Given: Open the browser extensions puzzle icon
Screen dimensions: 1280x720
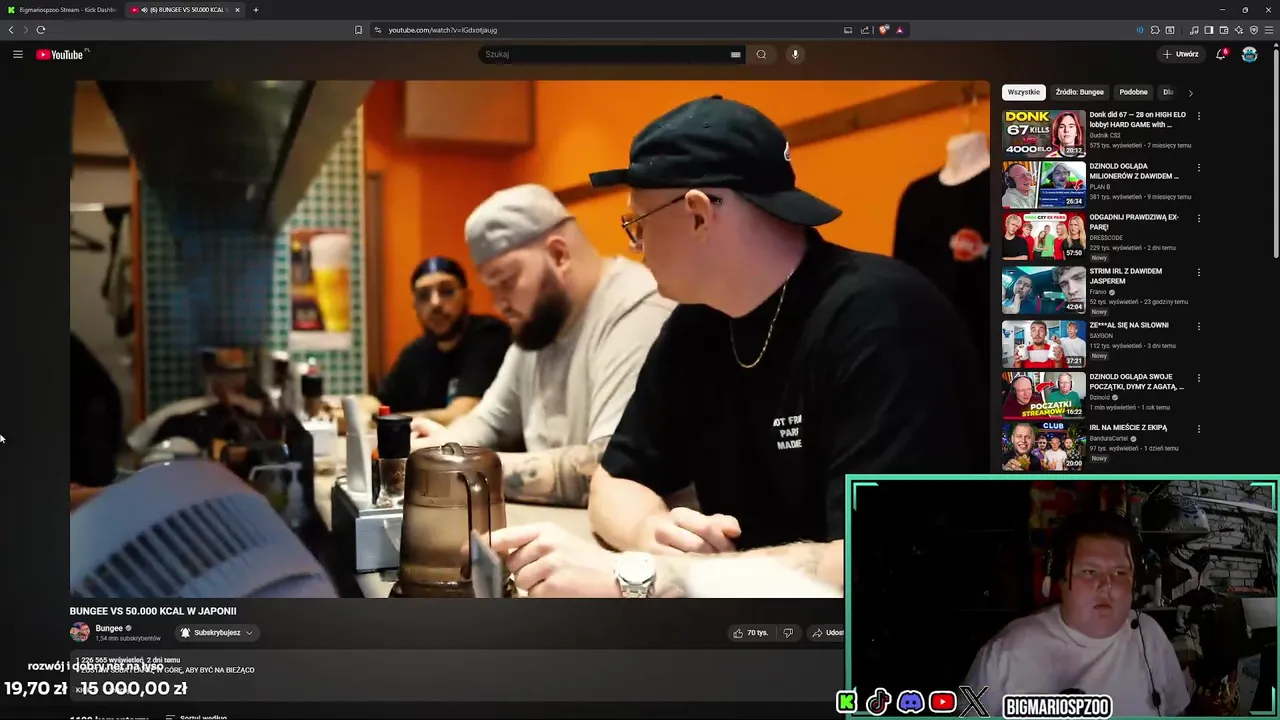Looking at the screenshot, I should 1155,30.
